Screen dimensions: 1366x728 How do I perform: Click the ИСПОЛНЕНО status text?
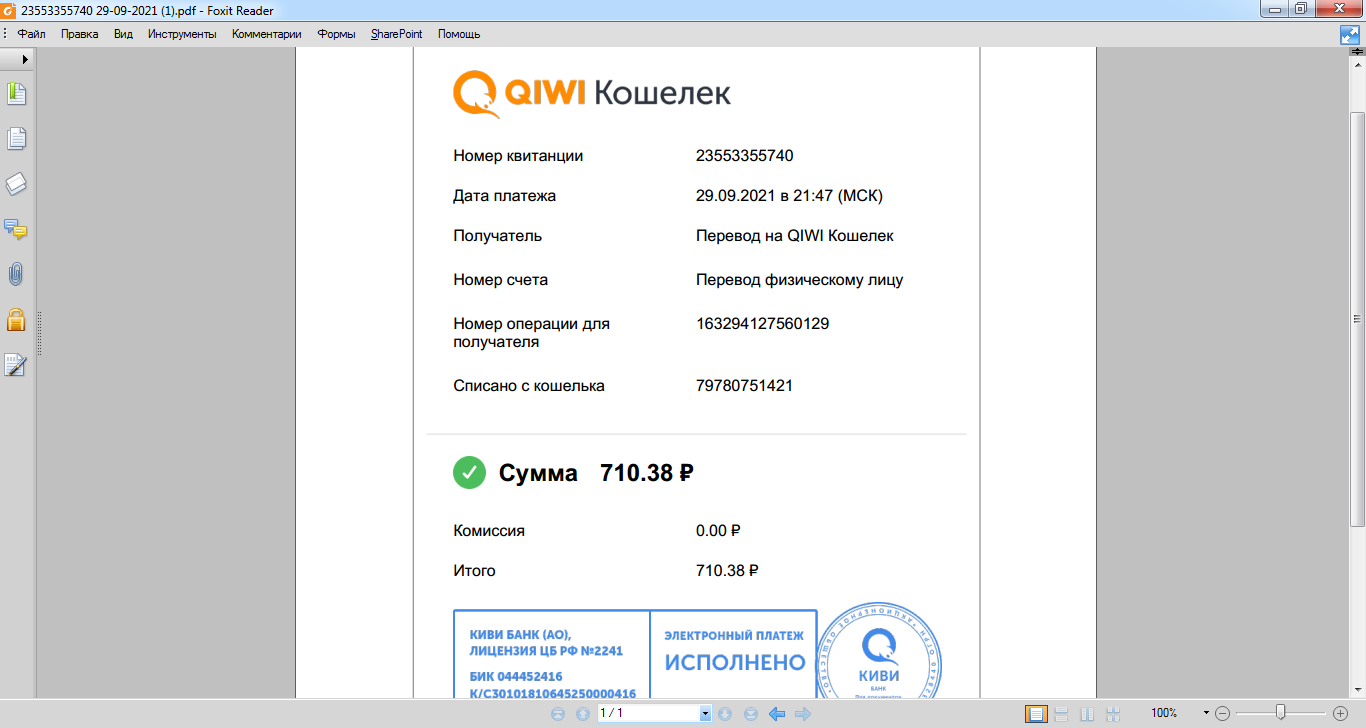[x=735, y=663]
